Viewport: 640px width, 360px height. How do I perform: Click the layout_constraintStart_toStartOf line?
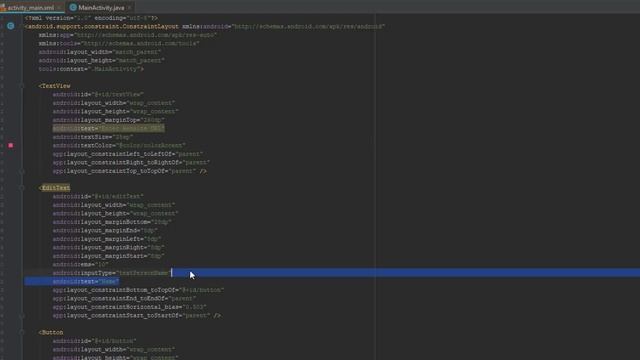pos(136,316)
